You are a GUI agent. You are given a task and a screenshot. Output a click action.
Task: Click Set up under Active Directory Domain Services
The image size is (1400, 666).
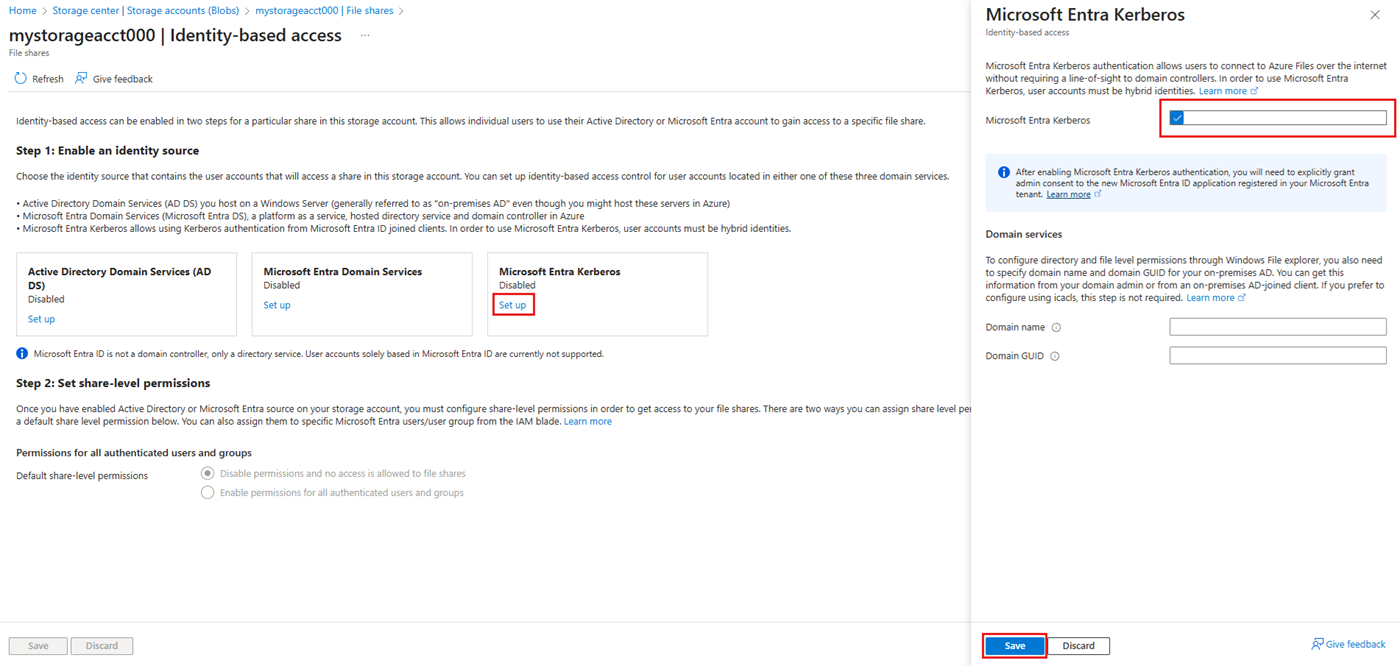[41, 319]
